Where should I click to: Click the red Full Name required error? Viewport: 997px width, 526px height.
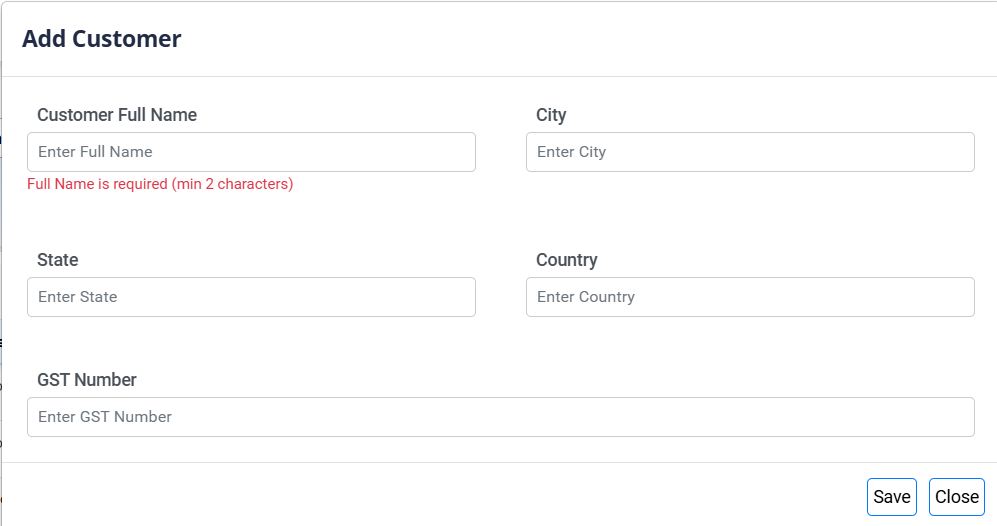point(160,184)
